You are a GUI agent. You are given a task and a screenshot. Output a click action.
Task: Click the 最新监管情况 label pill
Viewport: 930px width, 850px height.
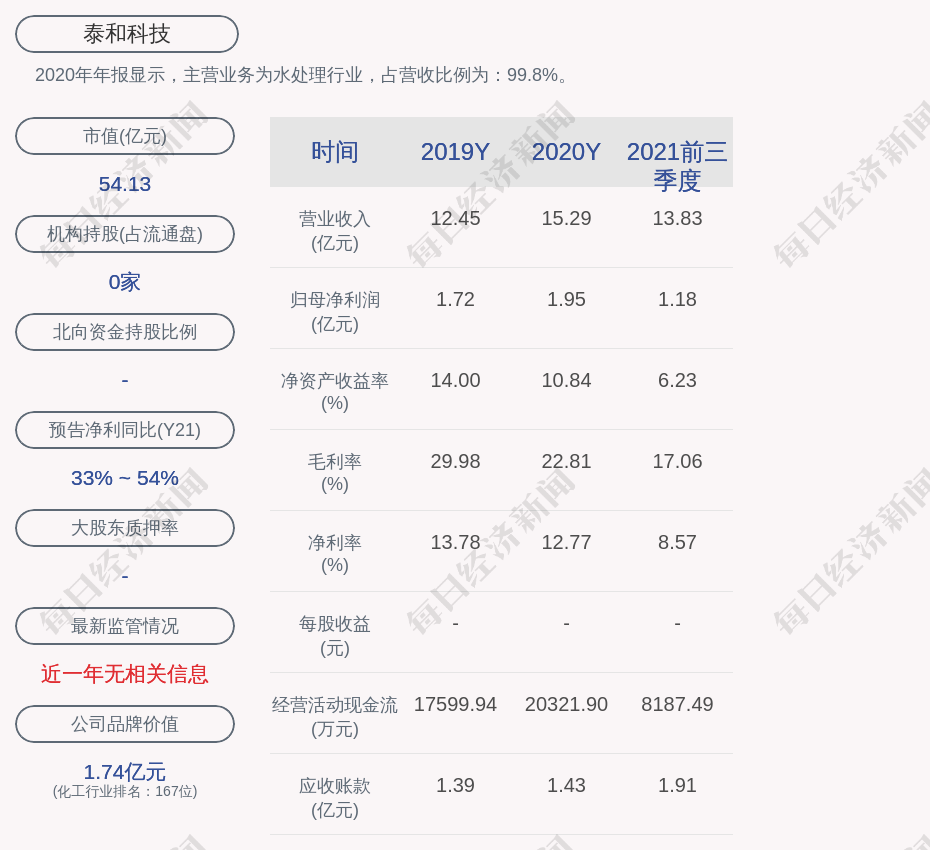coord(125,626)
